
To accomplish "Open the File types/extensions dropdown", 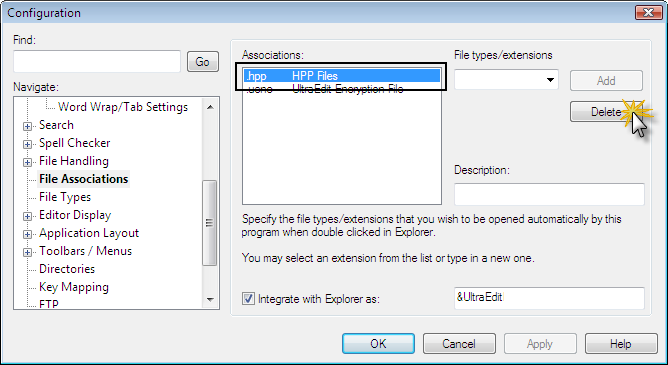I will [x=550, y=80].
